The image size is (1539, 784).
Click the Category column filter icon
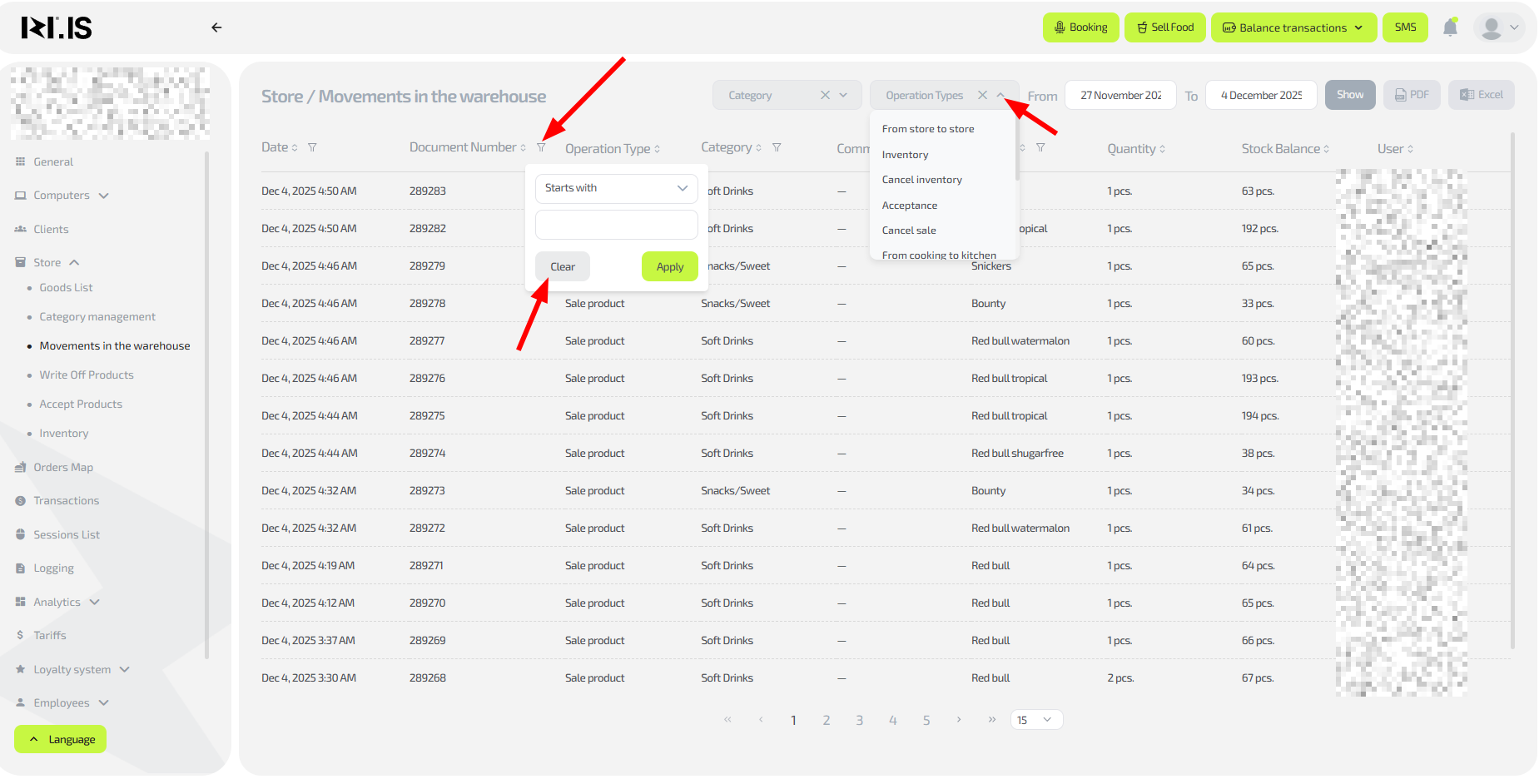pyautogui.click(x=777, y=147)
